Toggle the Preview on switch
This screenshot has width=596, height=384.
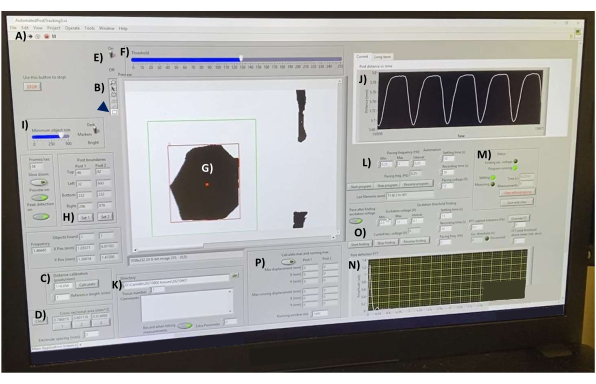click(x=40, y=197)
